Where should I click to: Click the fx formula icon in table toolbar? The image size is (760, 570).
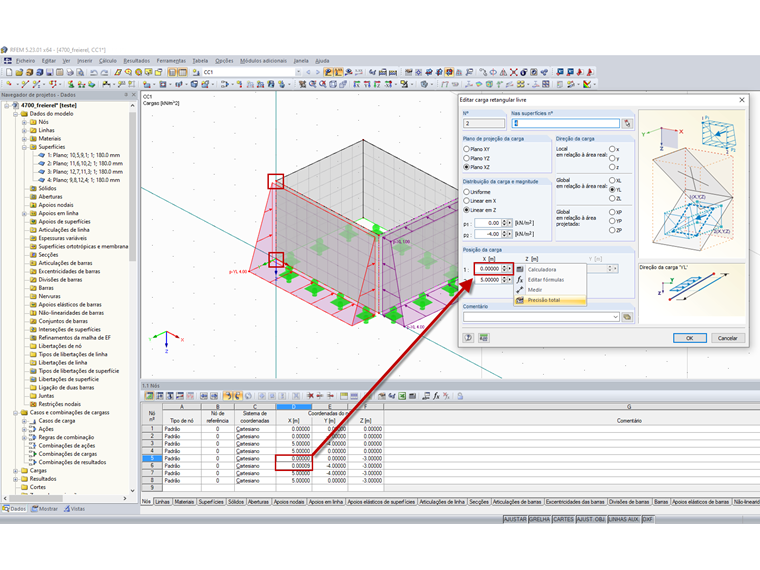point(436,396)
